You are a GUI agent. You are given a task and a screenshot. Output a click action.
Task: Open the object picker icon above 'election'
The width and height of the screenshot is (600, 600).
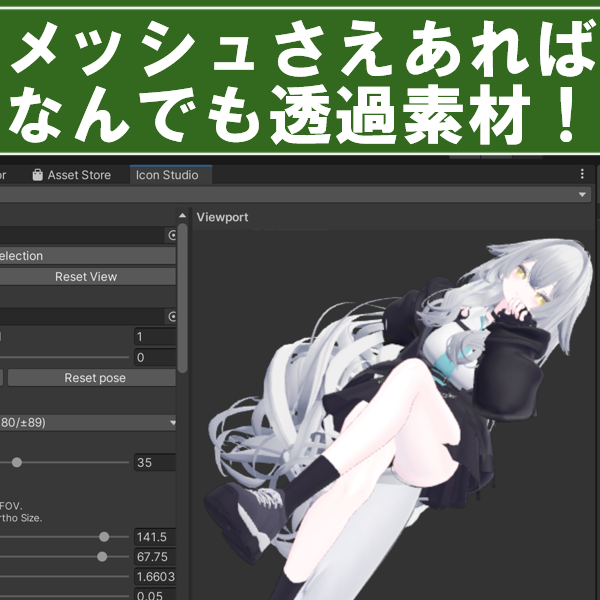pos(173,235)
